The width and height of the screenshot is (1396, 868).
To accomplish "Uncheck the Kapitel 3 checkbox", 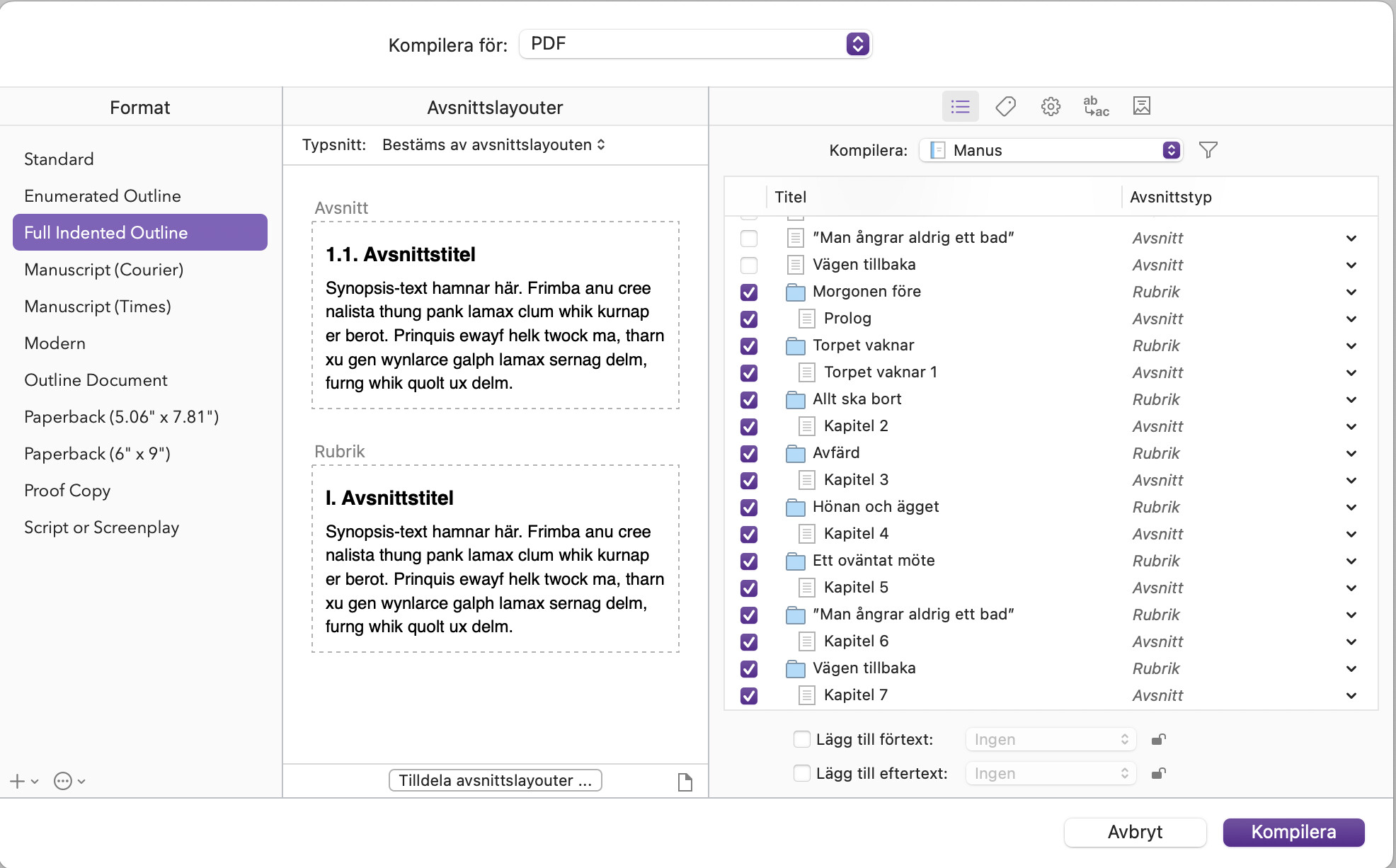I will pos(748,480).
